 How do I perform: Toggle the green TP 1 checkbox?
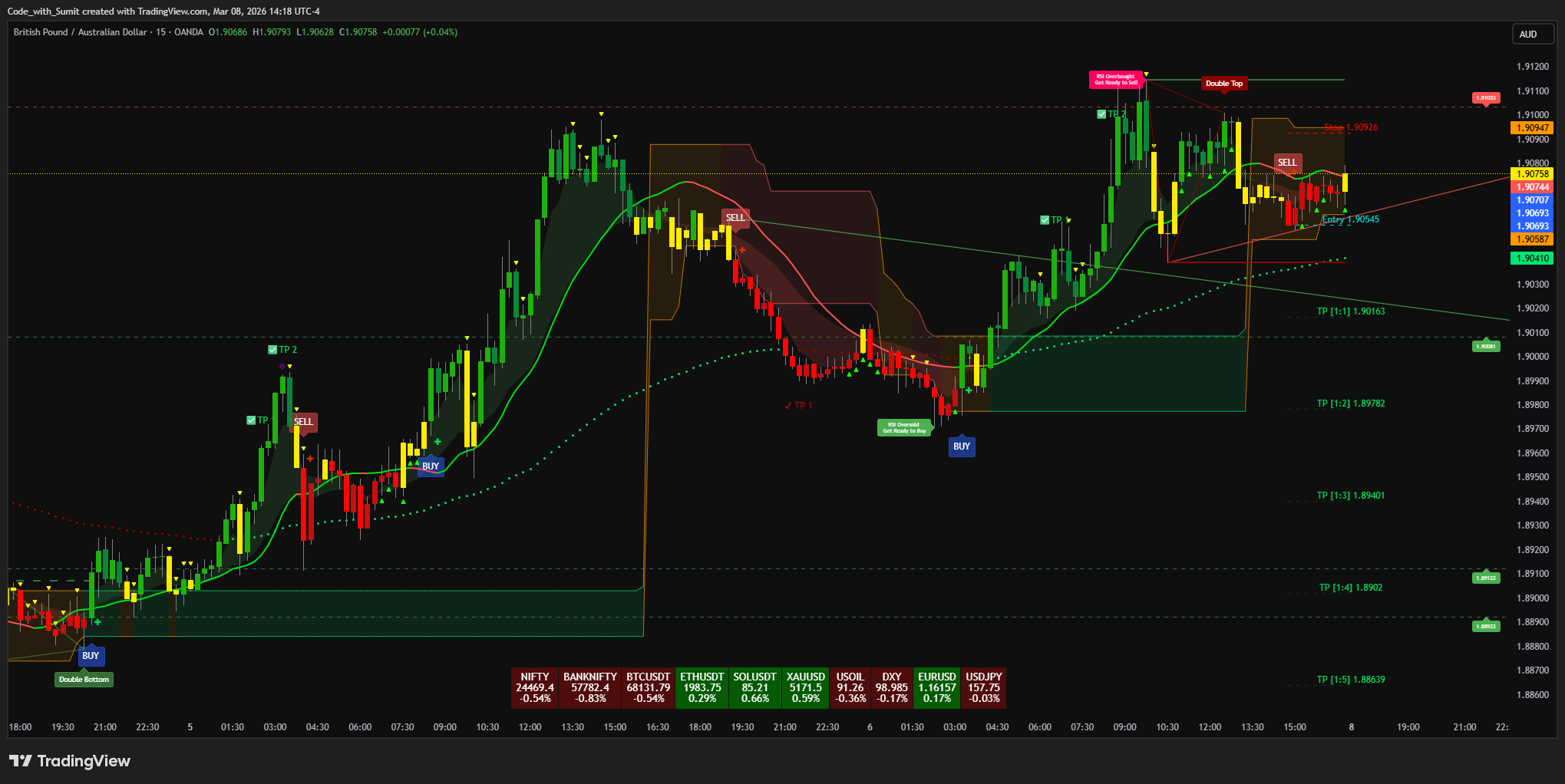point(1045,220)
